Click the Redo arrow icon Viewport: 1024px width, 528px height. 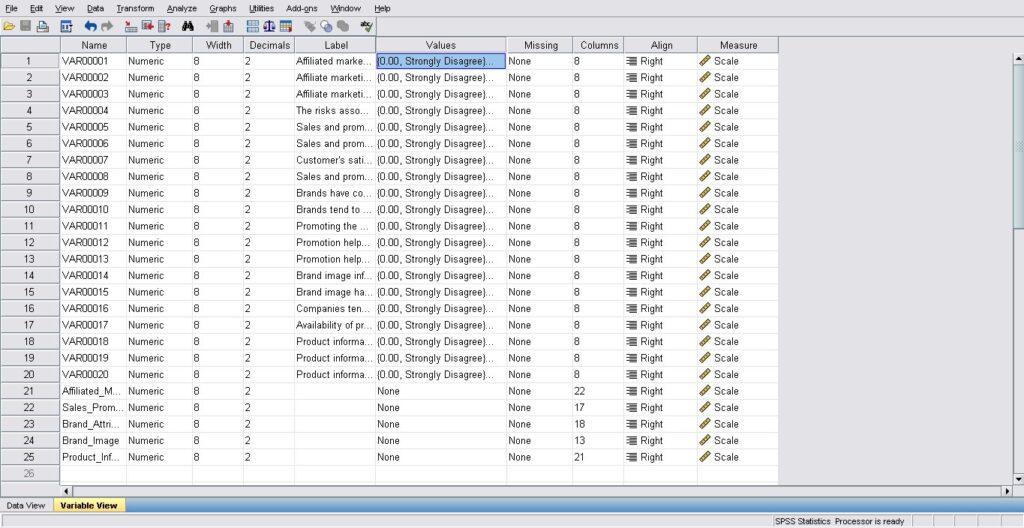coord(107,27)
